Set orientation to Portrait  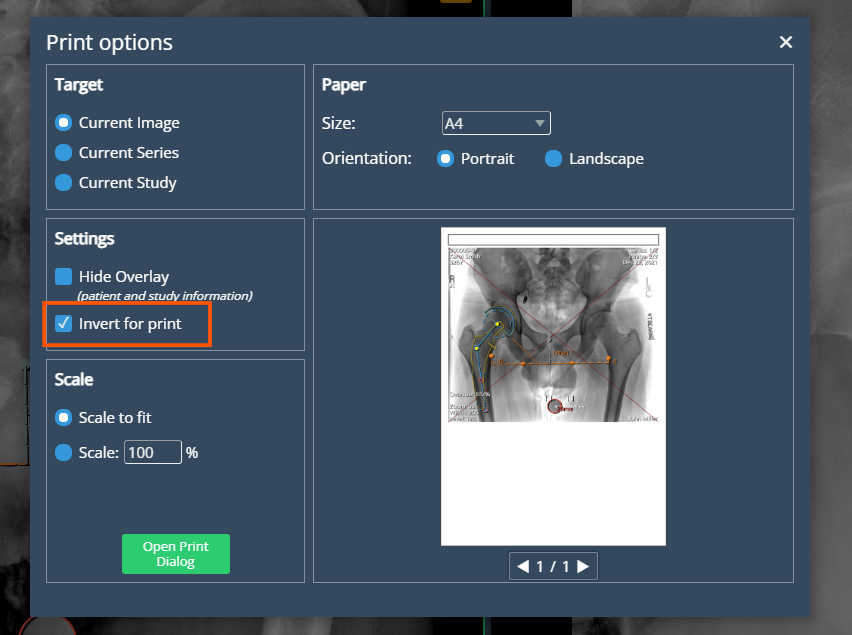click(446, 159)
